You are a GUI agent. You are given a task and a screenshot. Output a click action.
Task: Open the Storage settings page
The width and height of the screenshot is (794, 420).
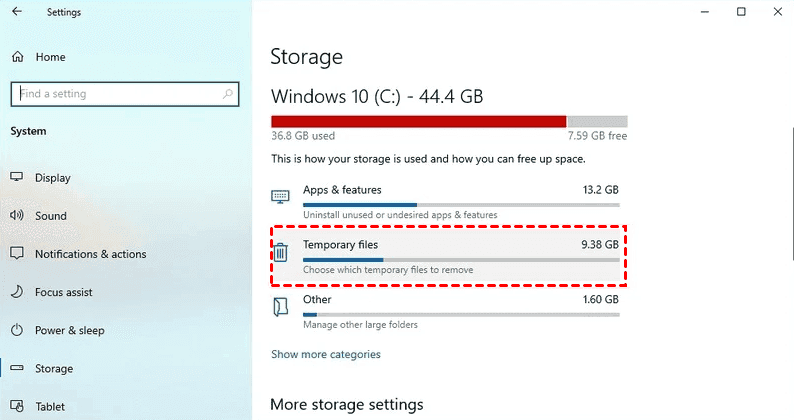point(53,369)
